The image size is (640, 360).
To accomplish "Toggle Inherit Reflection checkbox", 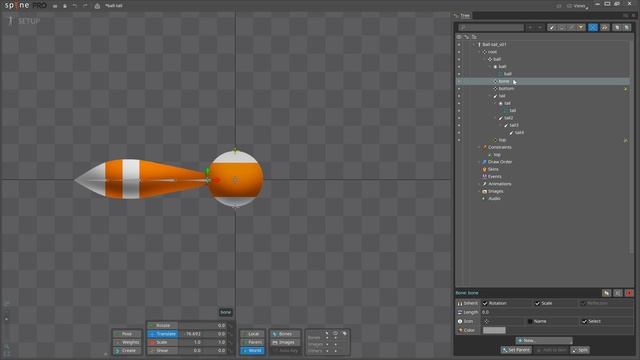I will (583, 303).
